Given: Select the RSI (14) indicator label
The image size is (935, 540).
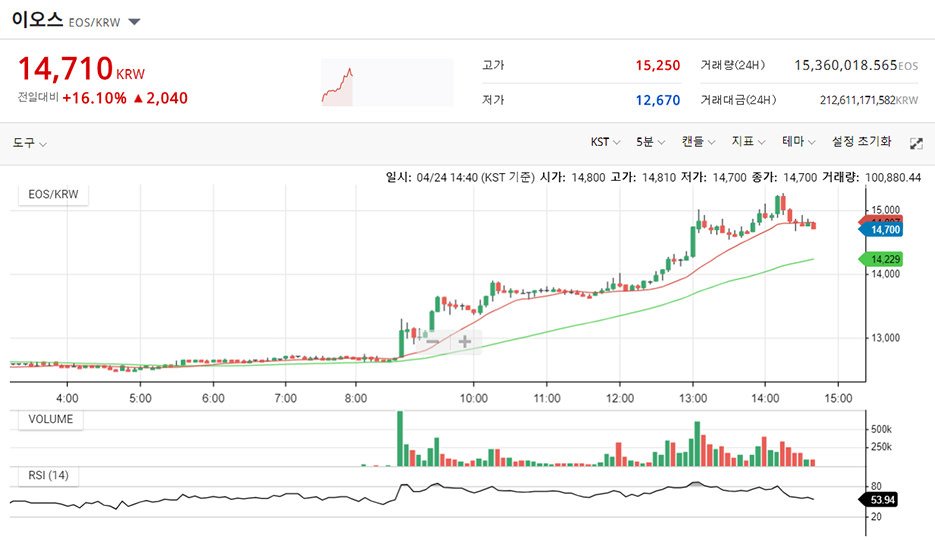Looking at the screenshot, I should click(48, 475).
